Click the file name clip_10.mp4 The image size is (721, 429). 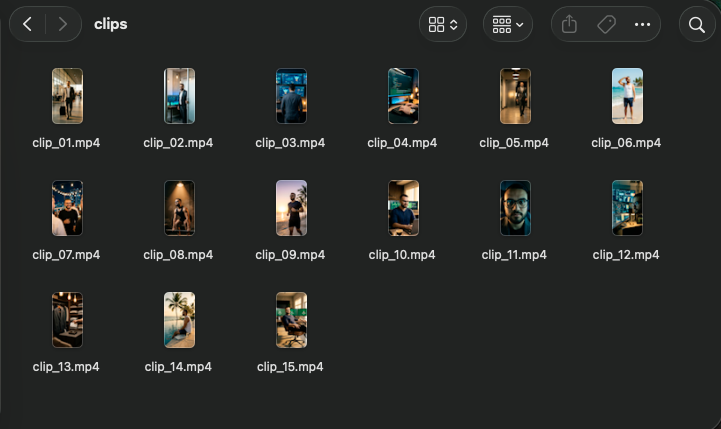coord(402,255)
